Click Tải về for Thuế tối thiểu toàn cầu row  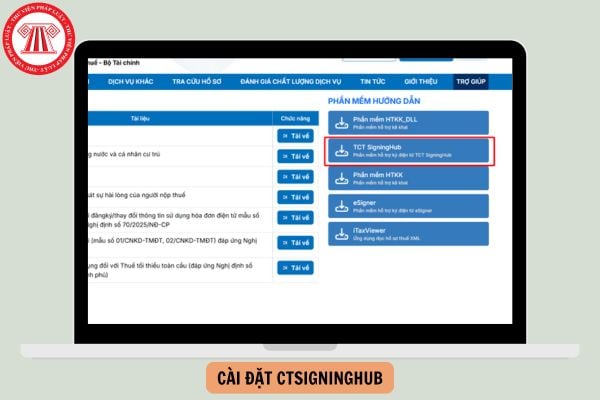coord(295,268)
